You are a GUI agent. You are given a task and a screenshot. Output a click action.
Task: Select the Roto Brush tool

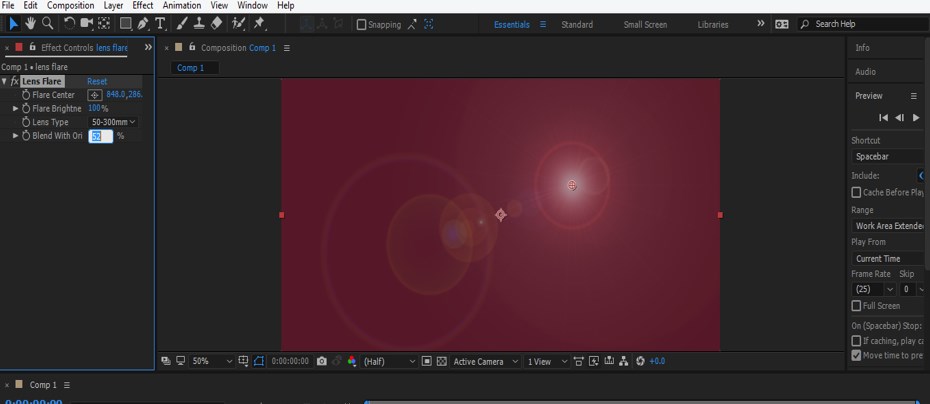pyautogui.click(x=238, y=24)
